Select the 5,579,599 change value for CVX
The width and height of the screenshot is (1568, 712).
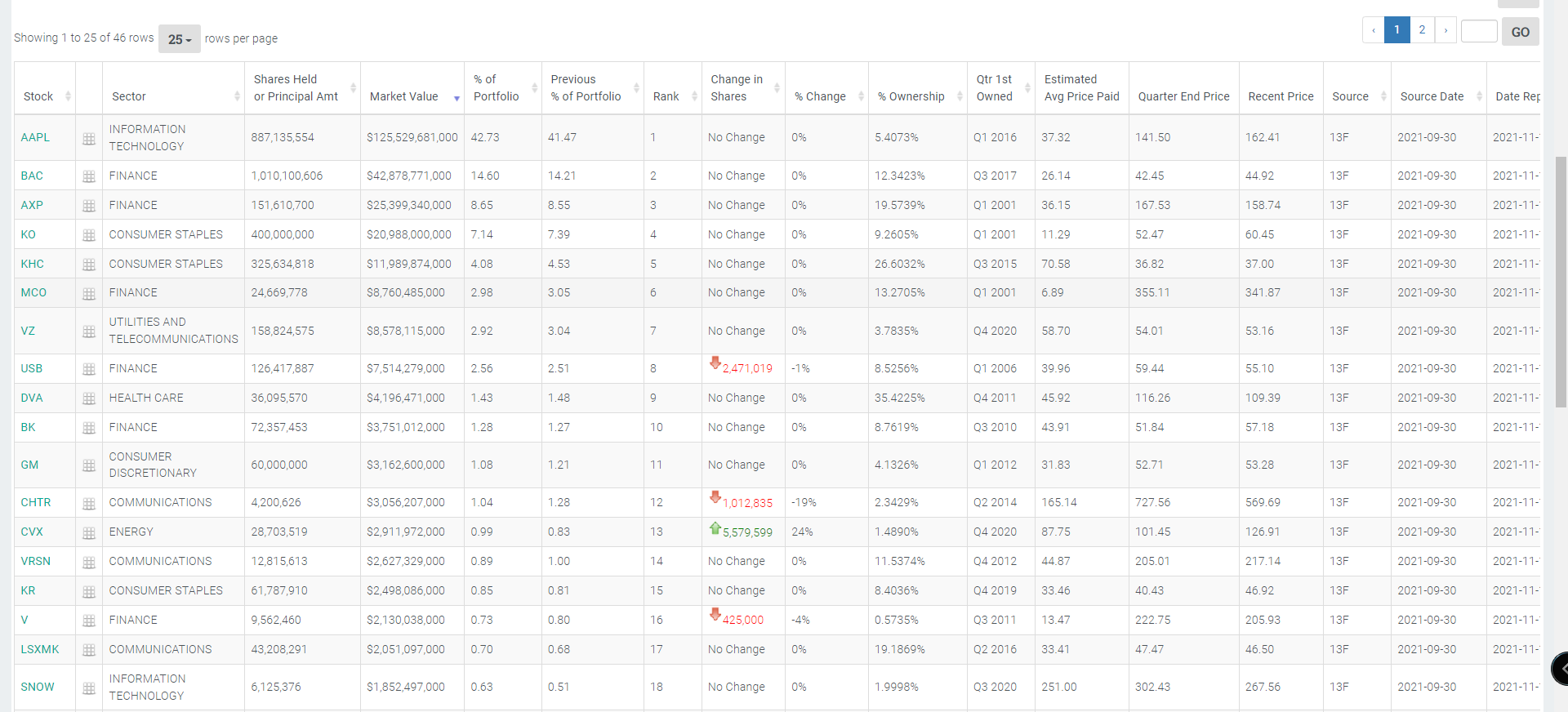[747, 532]
